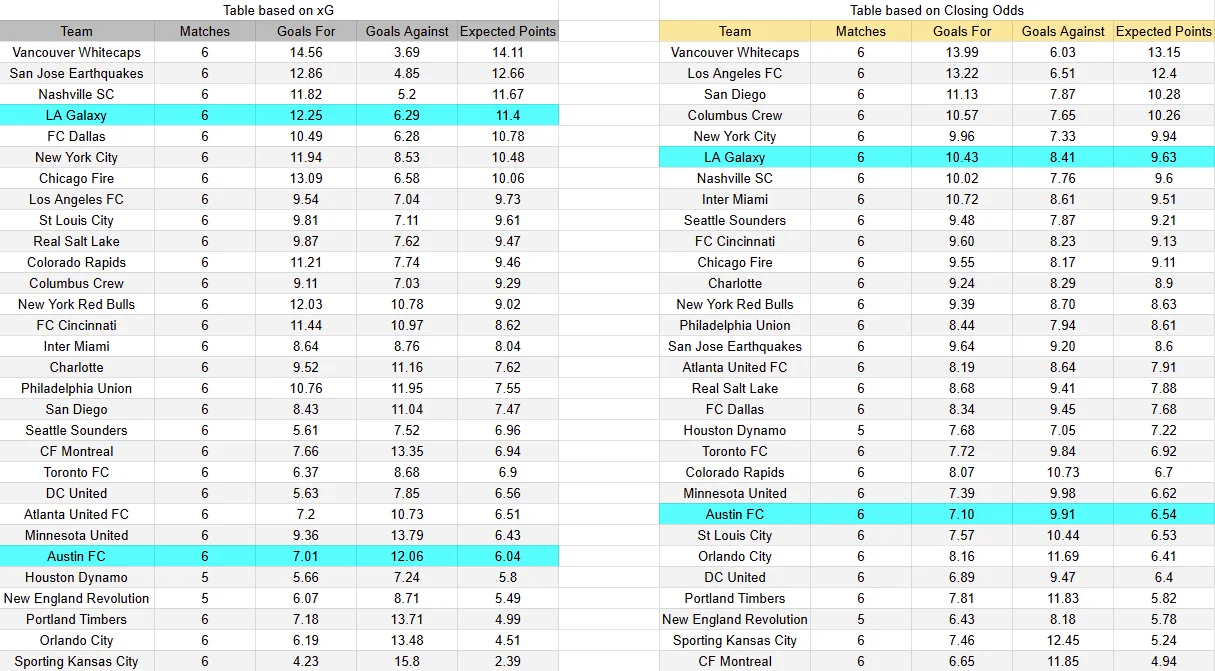
Task: Click Houston Dynamo in the xG table
Action: [76, 577]
